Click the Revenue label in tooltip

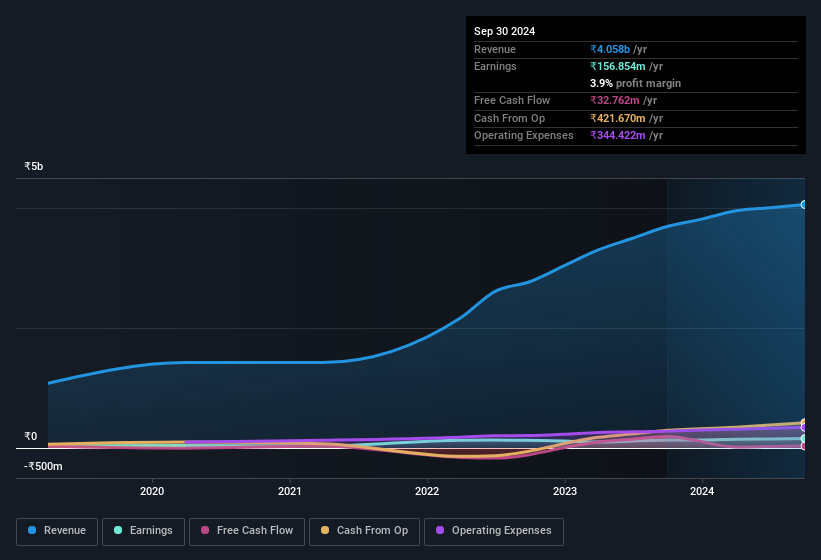coord(495,49)
